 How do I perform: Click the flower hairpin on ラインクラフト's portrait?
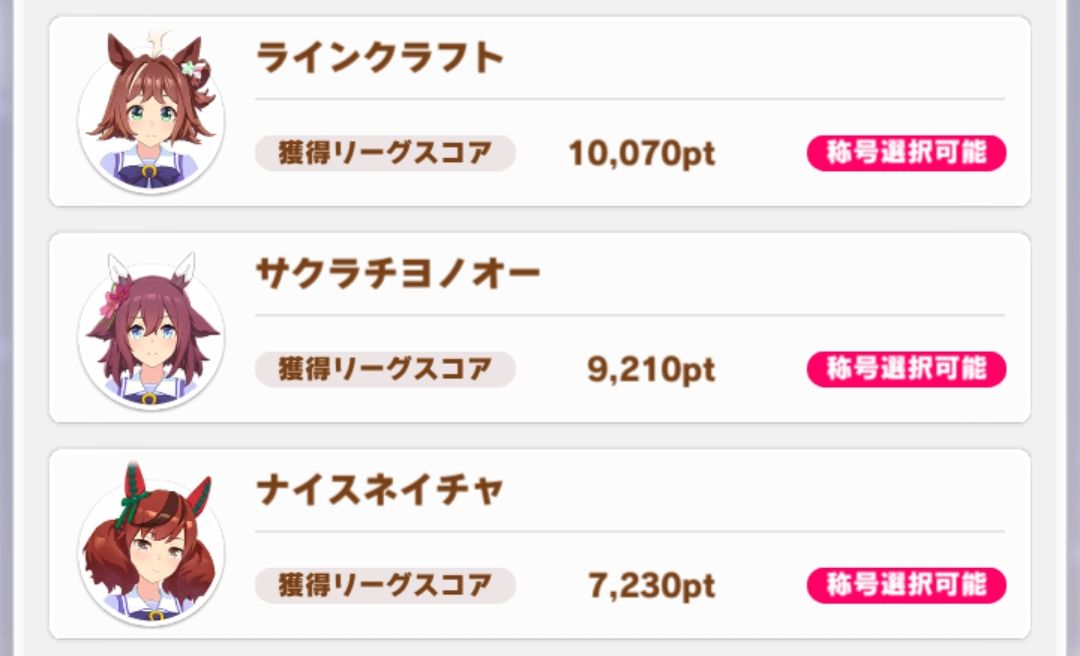[x=193, y=70]
